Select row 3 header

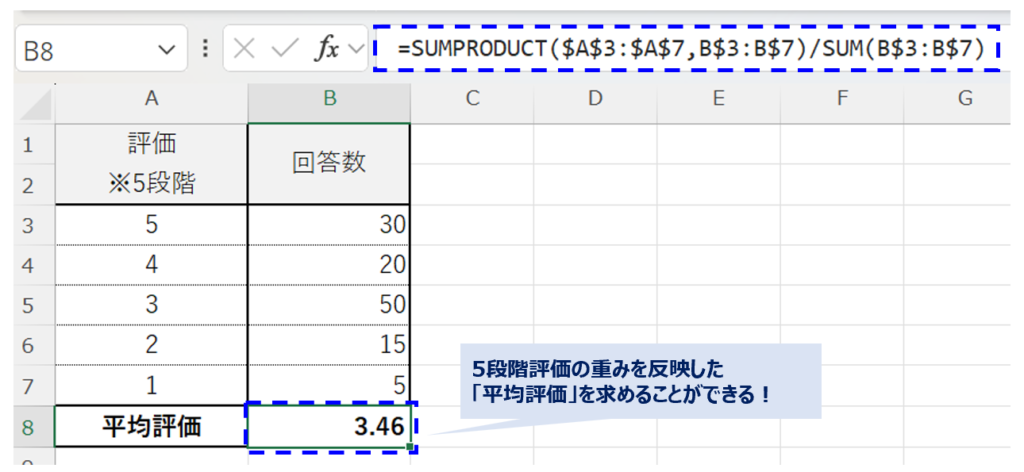[x=34, y=225]
